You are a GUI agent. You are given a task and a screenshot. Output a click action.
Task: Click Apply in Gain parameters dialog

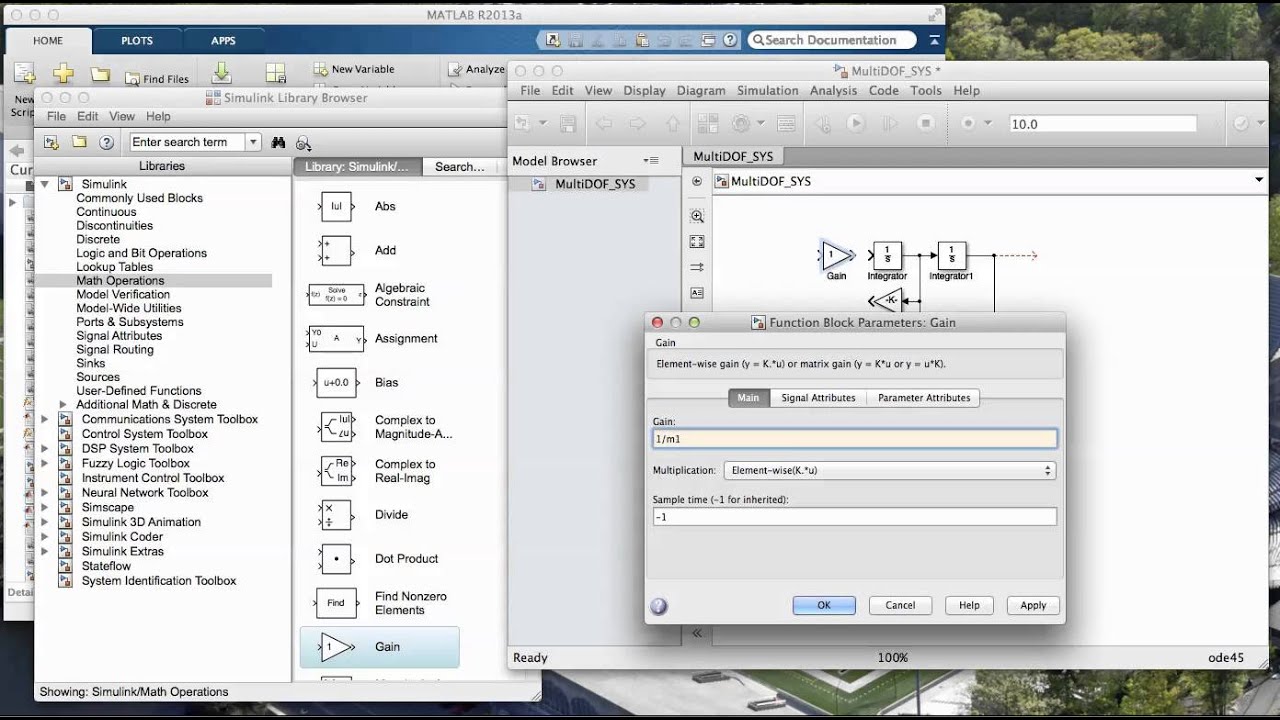[1033, 605]
